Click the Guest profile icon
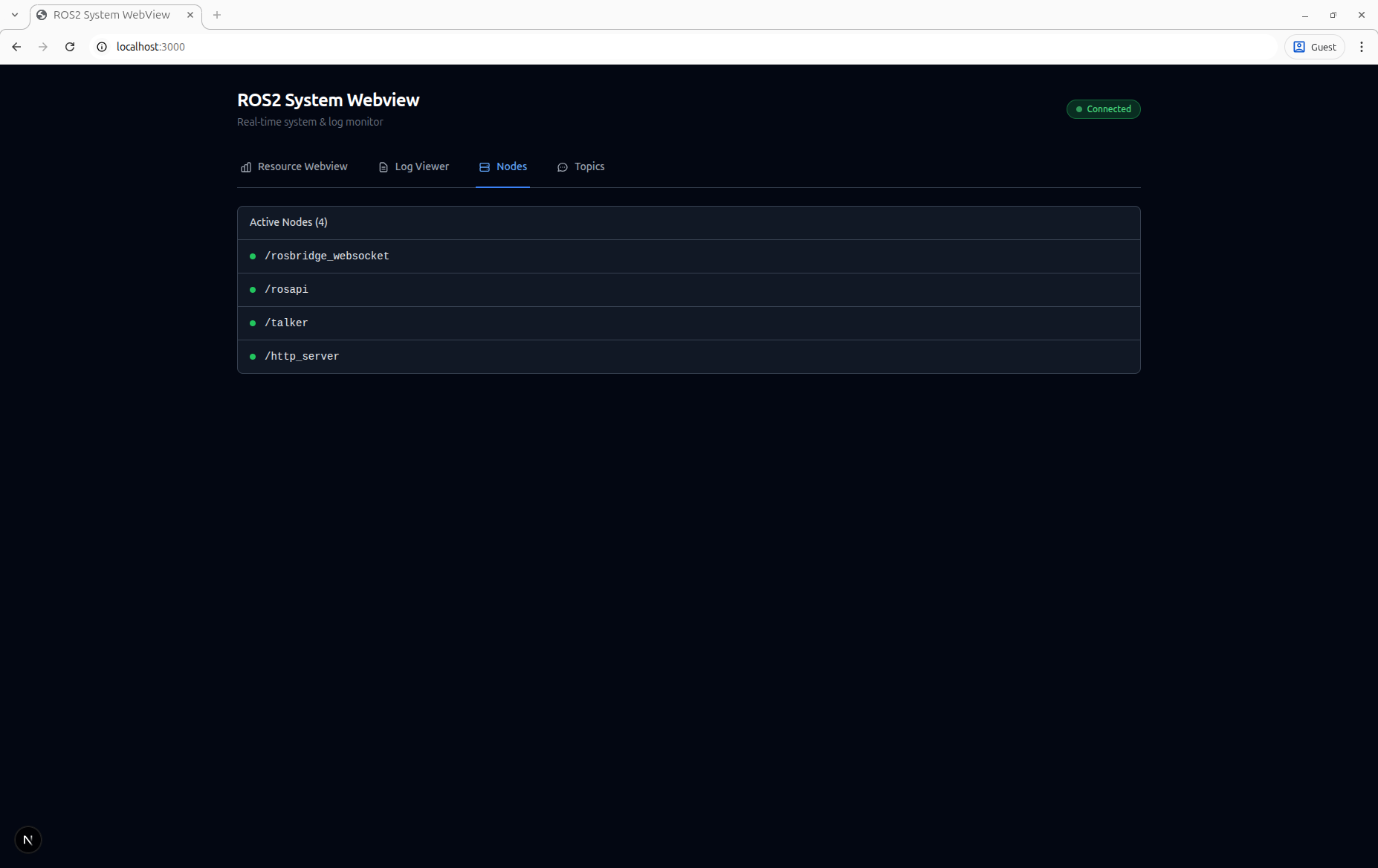The height and width of the screenshot is (868, 1378). (x=1298, y=46)
